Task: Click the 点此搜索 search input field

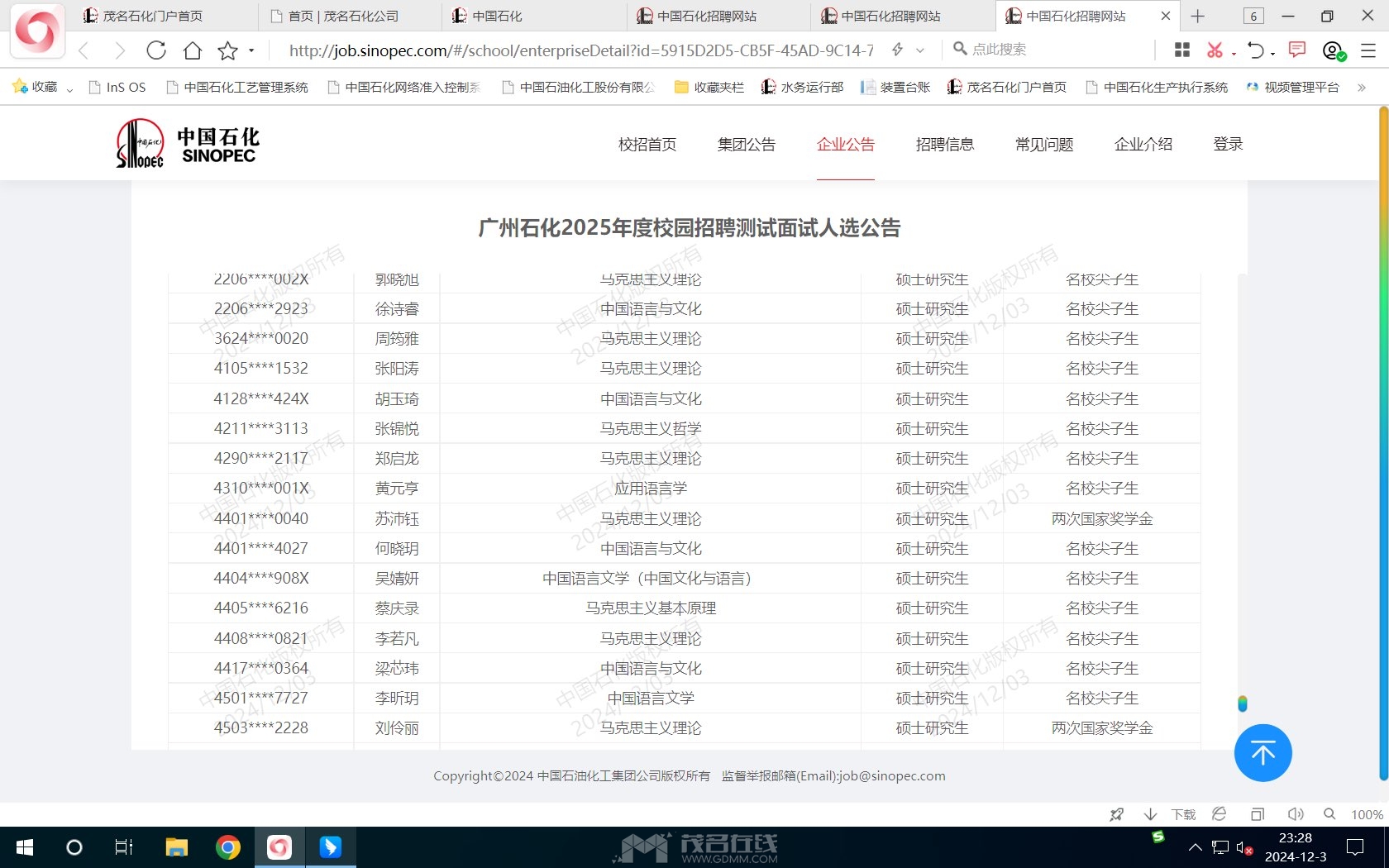Action: click(x=1050, y=50)
